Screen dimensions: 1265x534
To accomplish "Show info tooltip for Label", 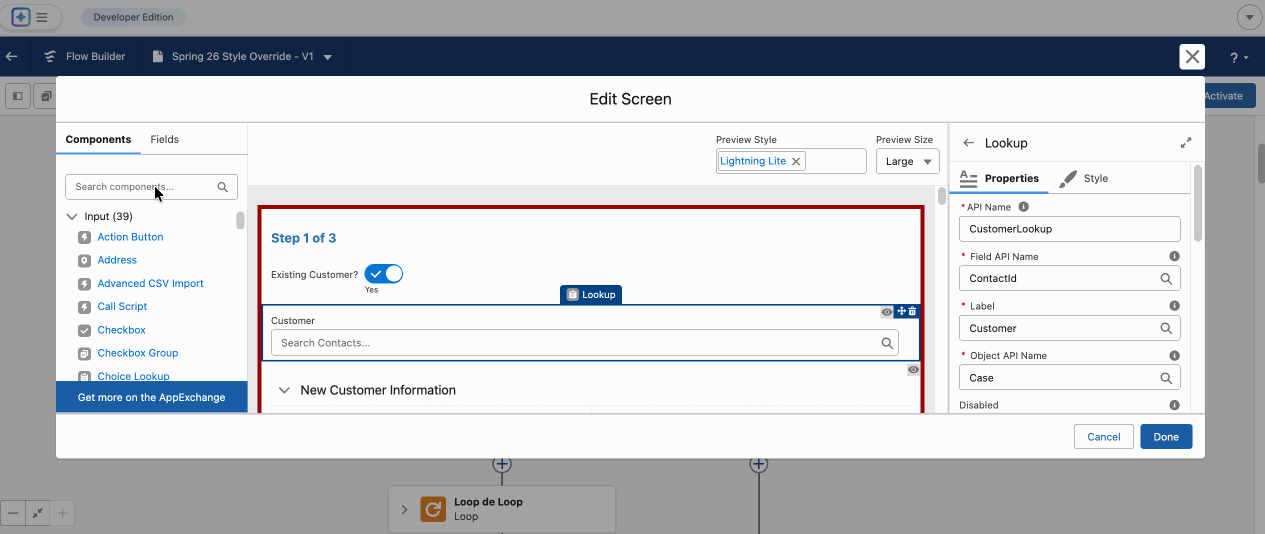I will (1174, 306).
